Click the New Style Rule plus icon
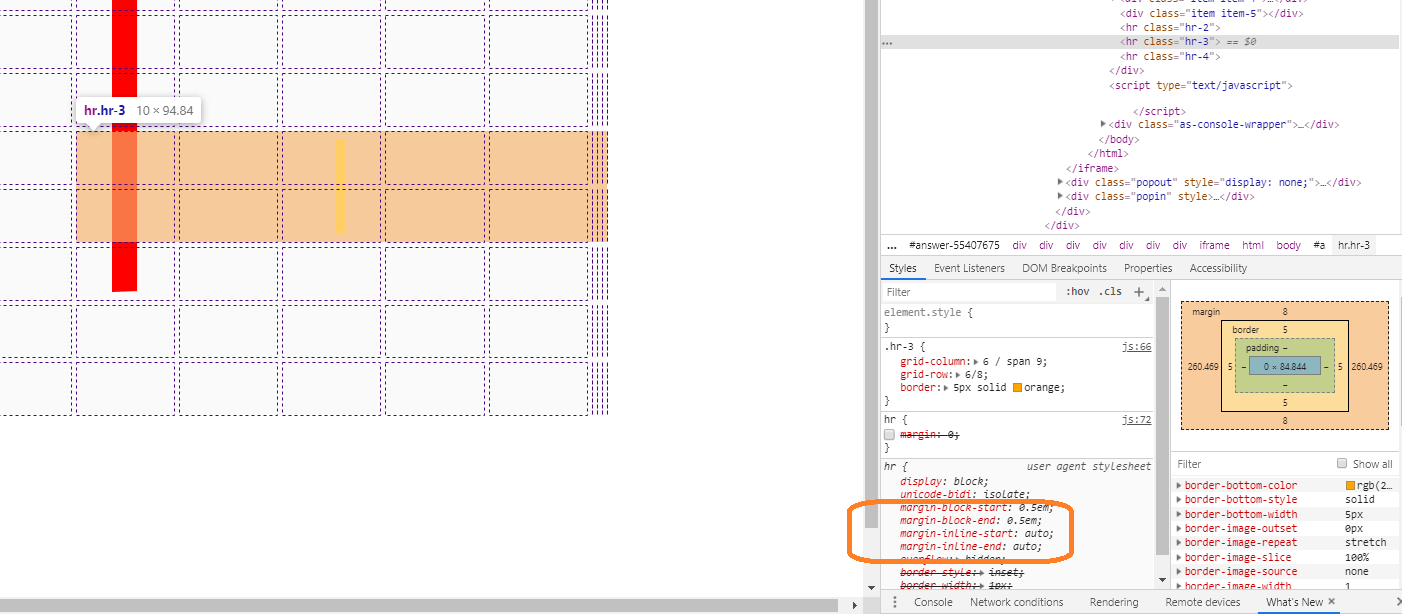This screenshot has height=614, width=1402. [x=1138, y=292]
